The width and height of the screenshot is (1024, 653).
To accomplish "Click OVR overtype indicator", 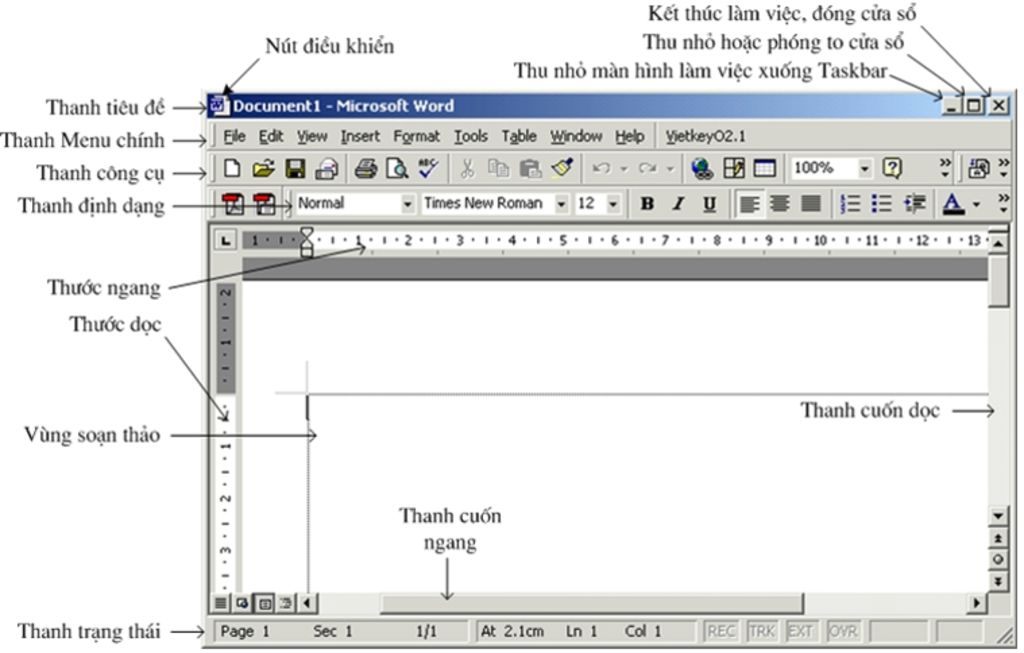I will pos(843,631).
